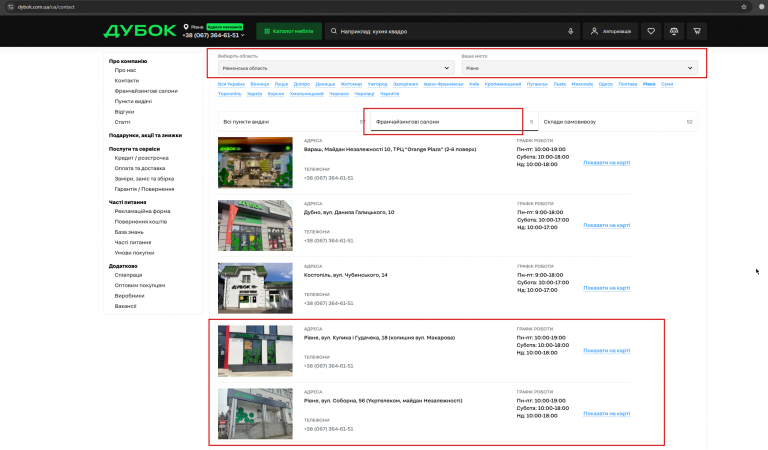Open Подарунки, акції та знижки sidebar link
This screenshot has width=768, height=450.
point(145,135)
